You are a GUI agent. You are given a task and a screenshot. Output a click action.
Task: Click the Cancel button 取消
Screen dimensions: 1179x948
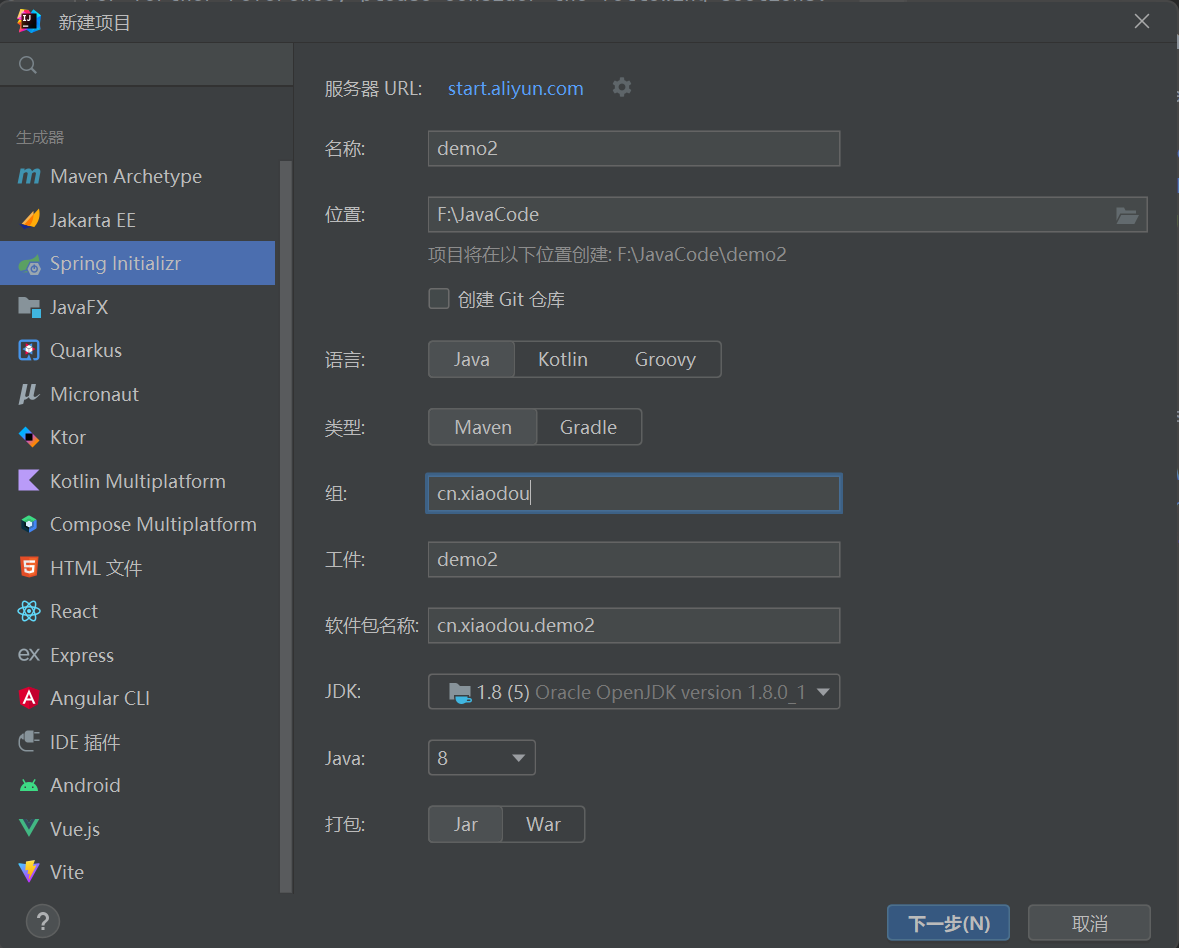coord(1089,922)
